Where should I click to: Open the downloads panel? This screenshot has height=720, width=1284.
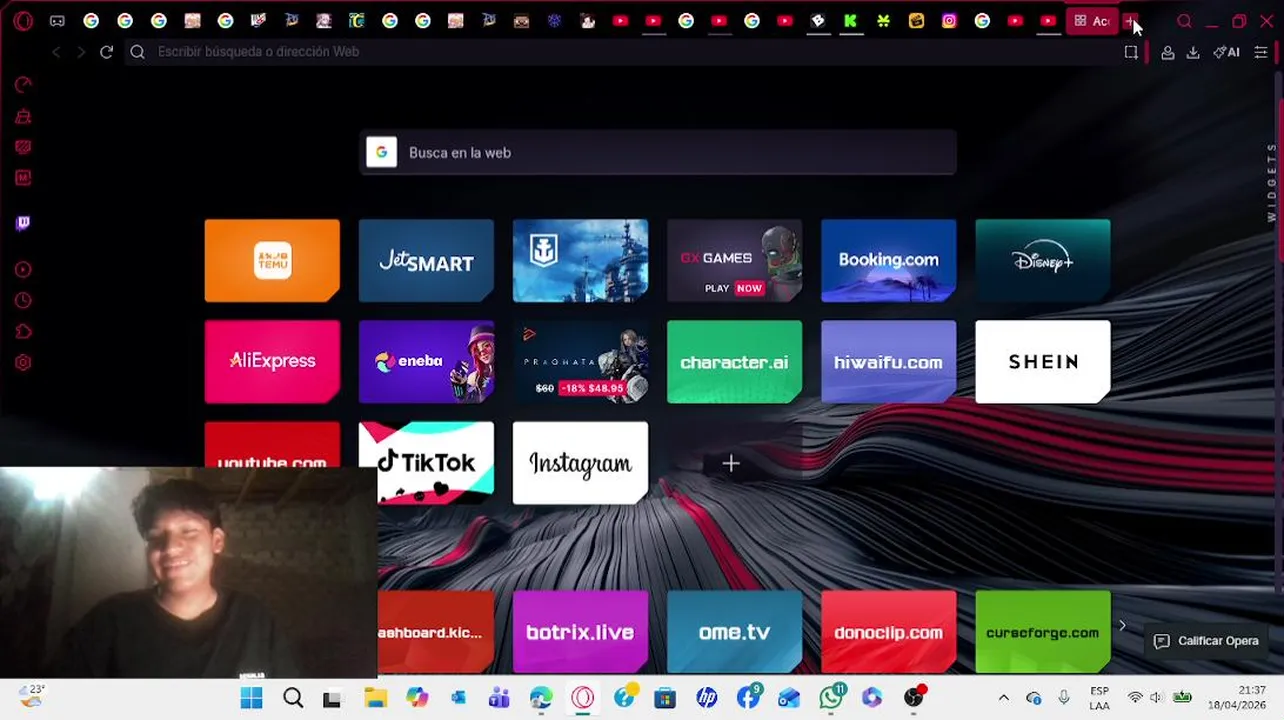click(1193, 53)
